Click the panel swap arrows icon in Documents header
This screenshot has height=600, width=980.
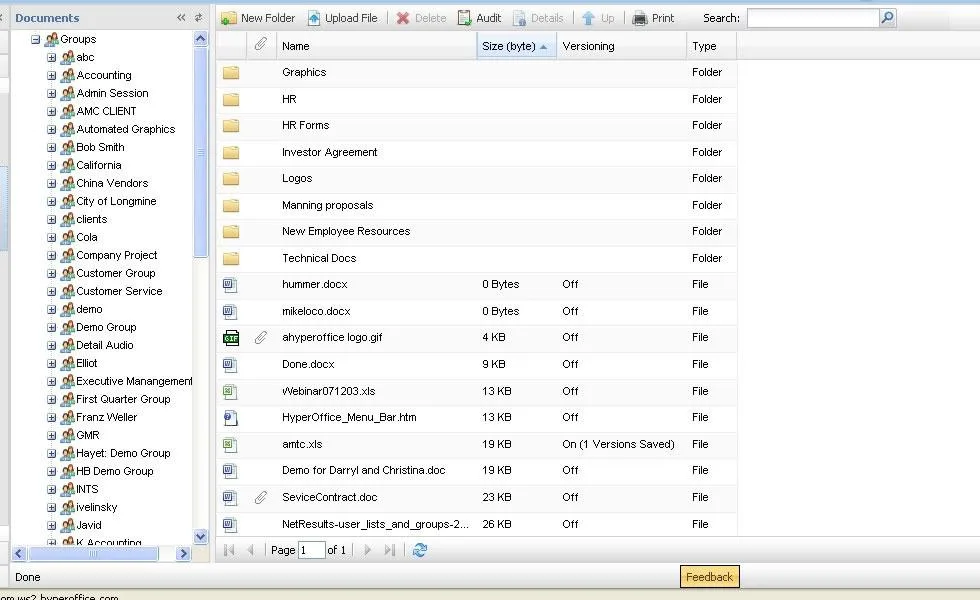pyautogui.click(x=199, y=18)
